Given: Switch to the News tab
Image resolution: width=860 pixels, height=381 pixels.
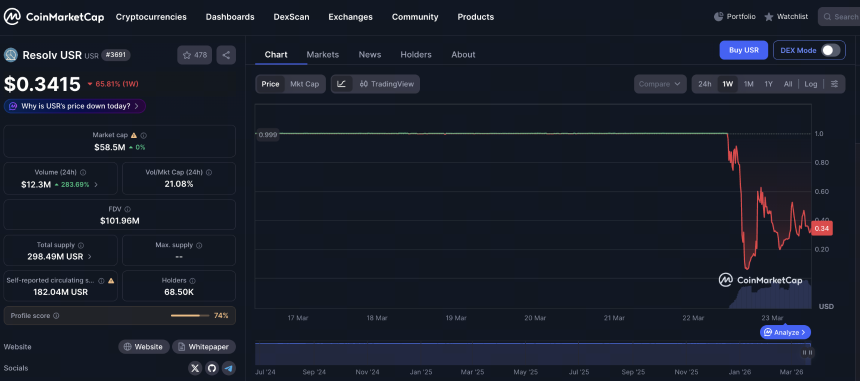Looking at the screenshot, I should 370,54.
